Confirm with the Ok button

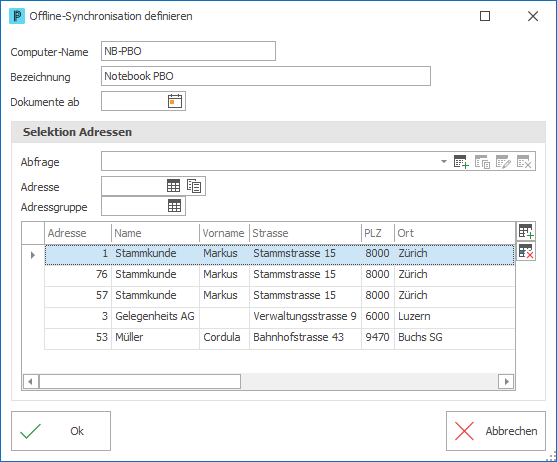point(61,431)
